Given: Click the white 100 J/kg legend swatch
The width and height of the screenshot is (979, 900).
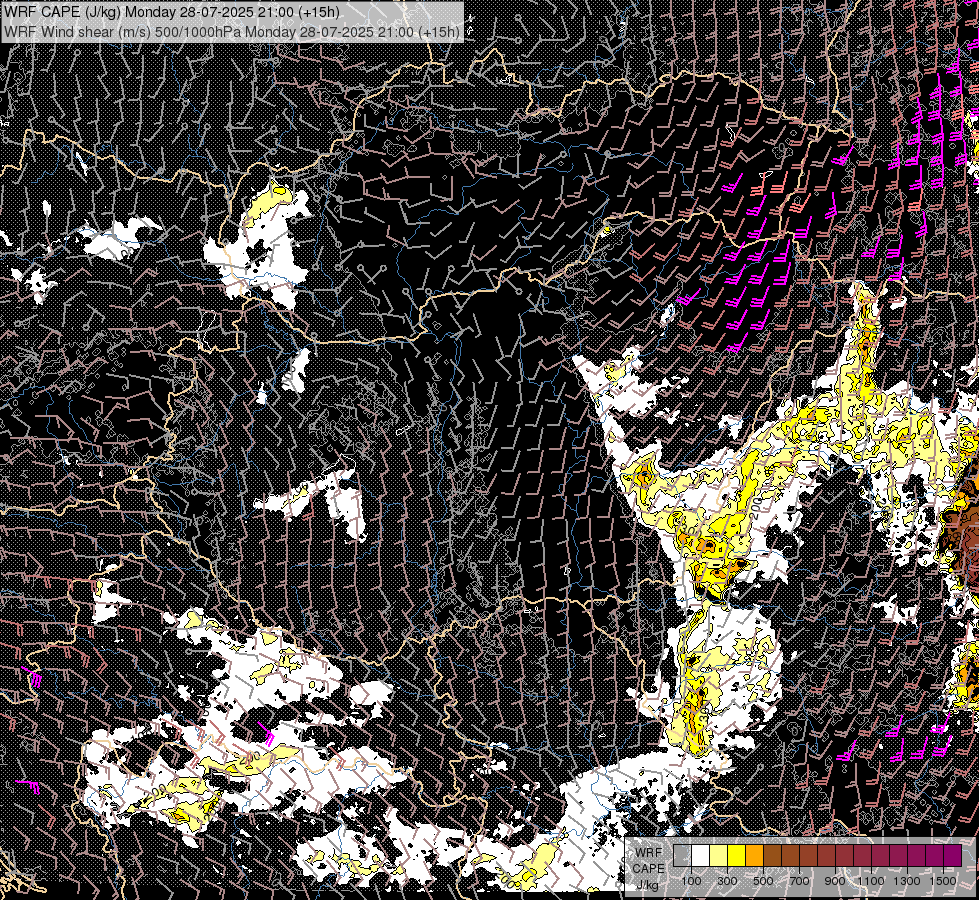Looking at the screenshot, I should pyautogui.click(x=701, y=856).
